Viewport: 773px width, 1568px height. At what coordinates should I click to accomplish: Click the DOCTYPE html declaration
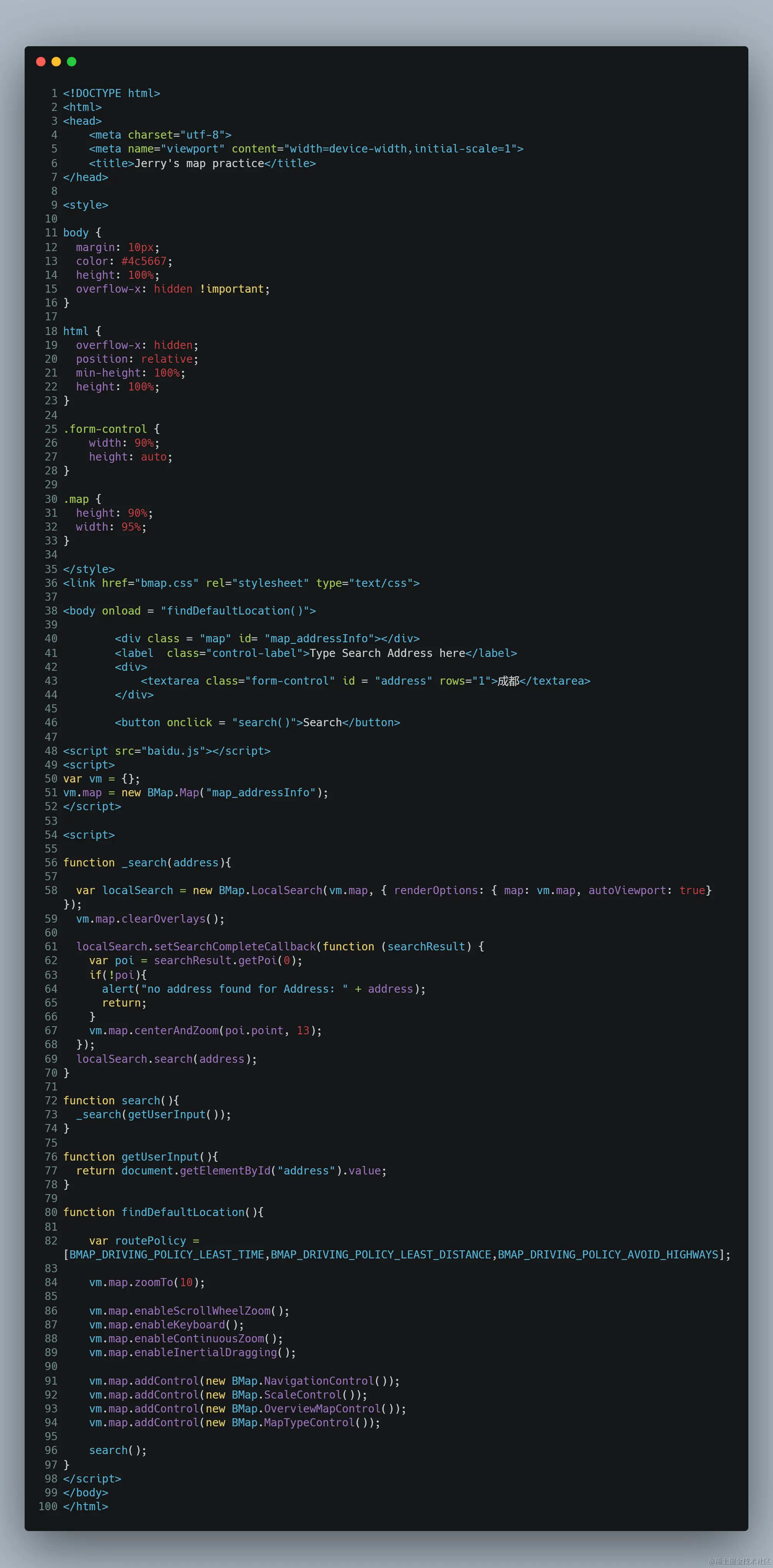coord(111,93)
